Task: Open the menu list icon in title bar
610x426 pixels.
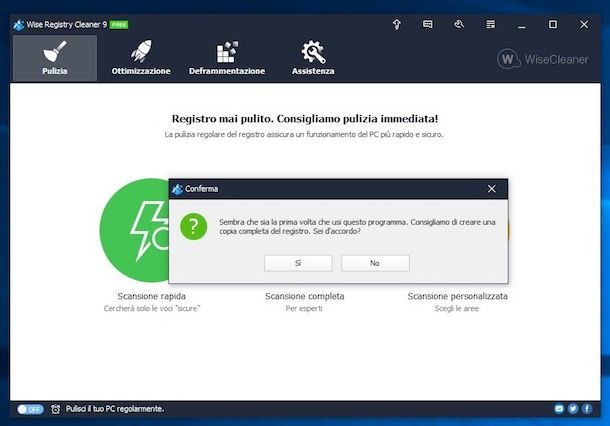Action: coord(491,25)
